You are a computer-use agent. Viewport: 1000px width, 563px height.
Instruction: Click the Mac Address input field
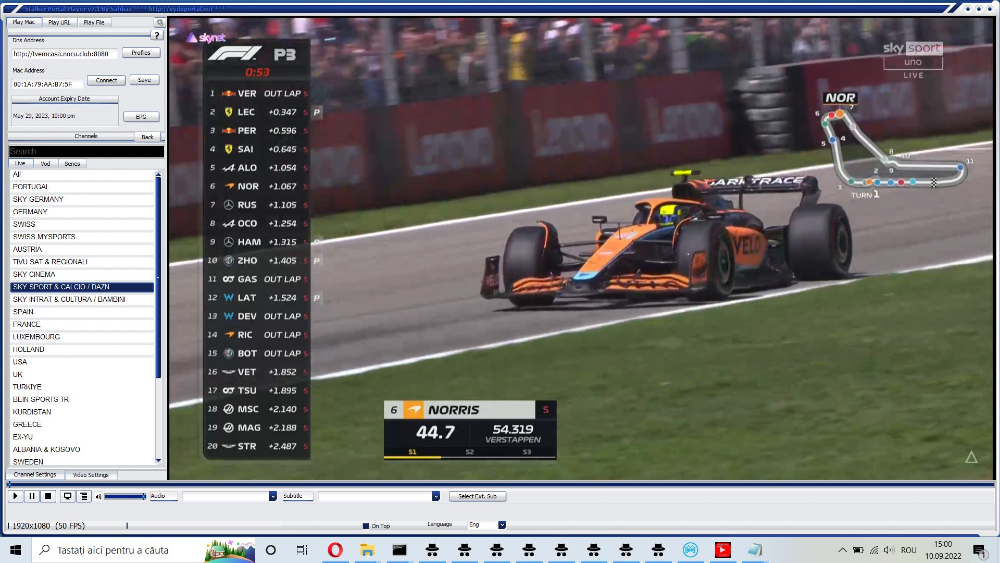[x=48, y=84]
